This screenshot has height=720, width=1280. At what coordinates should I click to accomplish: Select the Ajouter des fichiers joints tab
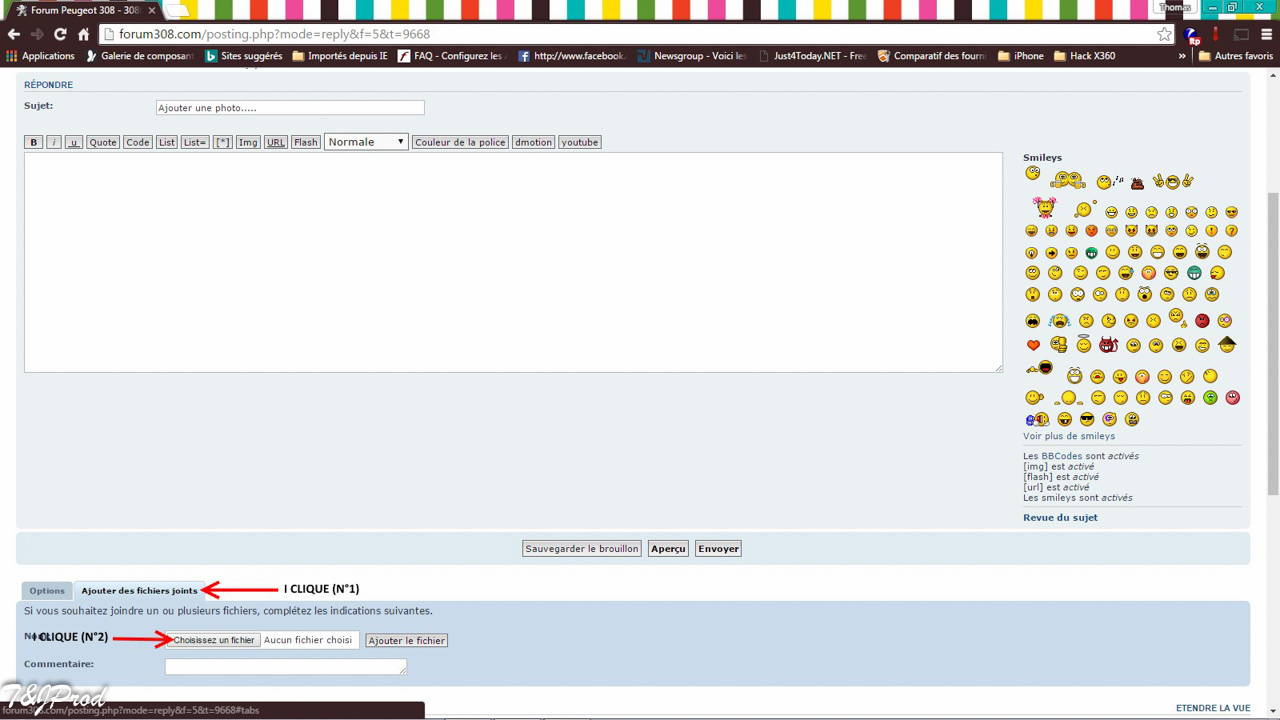tap(139, 591)
